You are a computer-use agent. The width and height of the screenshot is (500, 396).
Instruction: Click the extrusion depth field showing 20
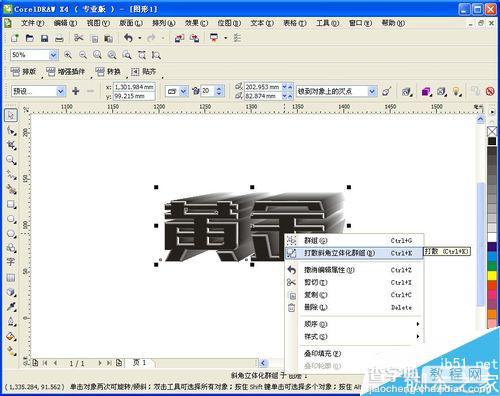click(x=208, y=91)
